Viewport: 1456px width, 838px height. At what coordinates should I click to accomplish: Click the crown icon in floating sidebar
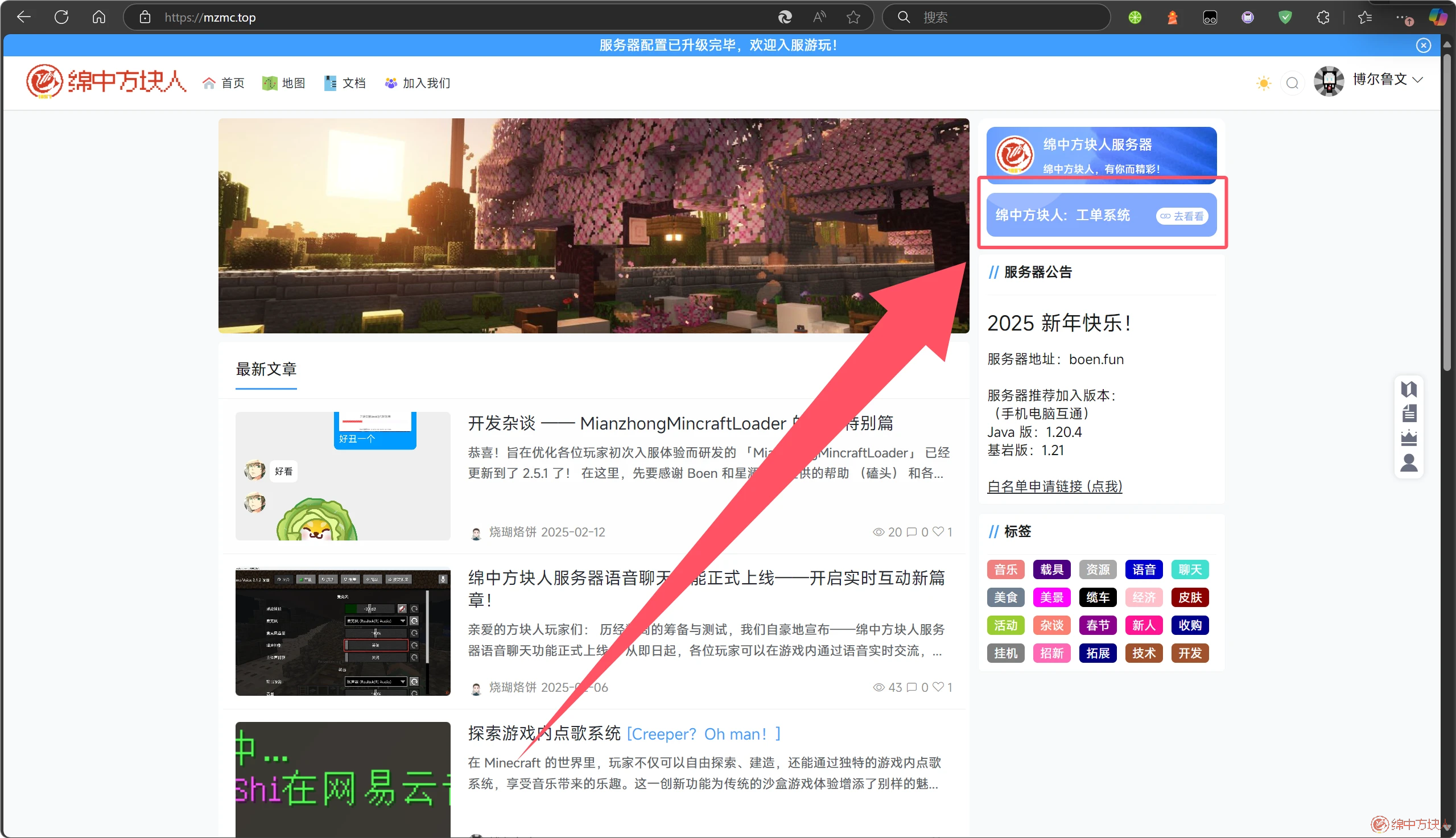click(1408, 438)
